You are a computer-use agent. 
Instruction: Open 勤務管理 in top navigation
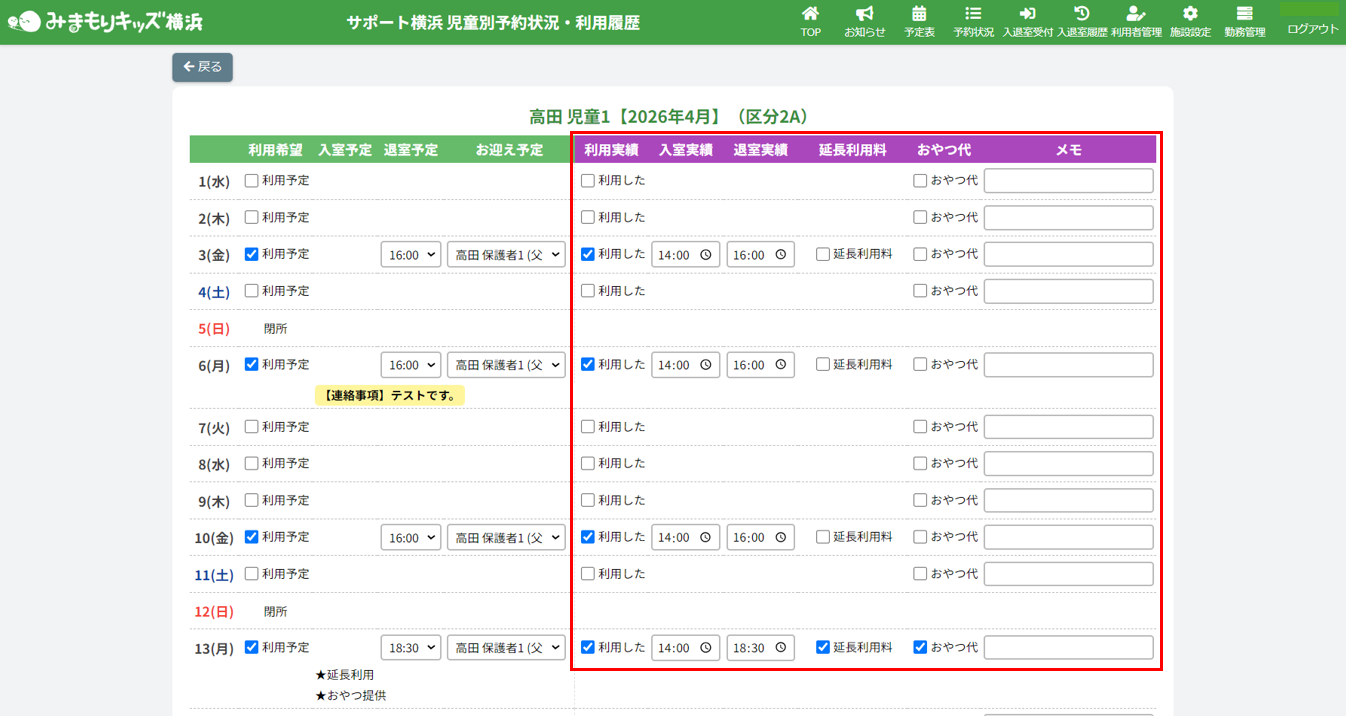click(1244, 21)
